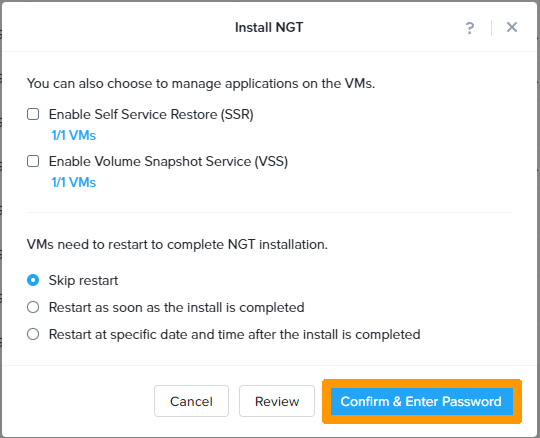Tick the Volume Snapshot Service checkbox

pos(33,161)
